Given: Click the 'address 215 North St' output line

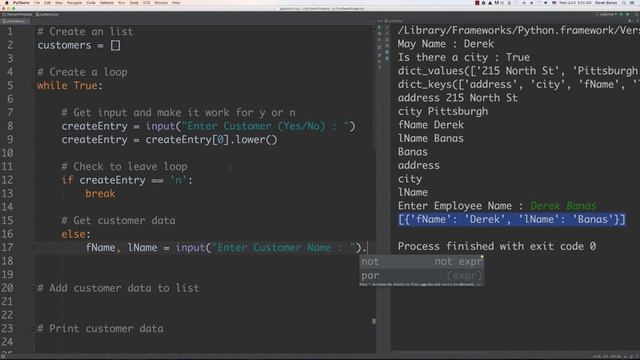Looking at the screenshot, I should 458,98.
